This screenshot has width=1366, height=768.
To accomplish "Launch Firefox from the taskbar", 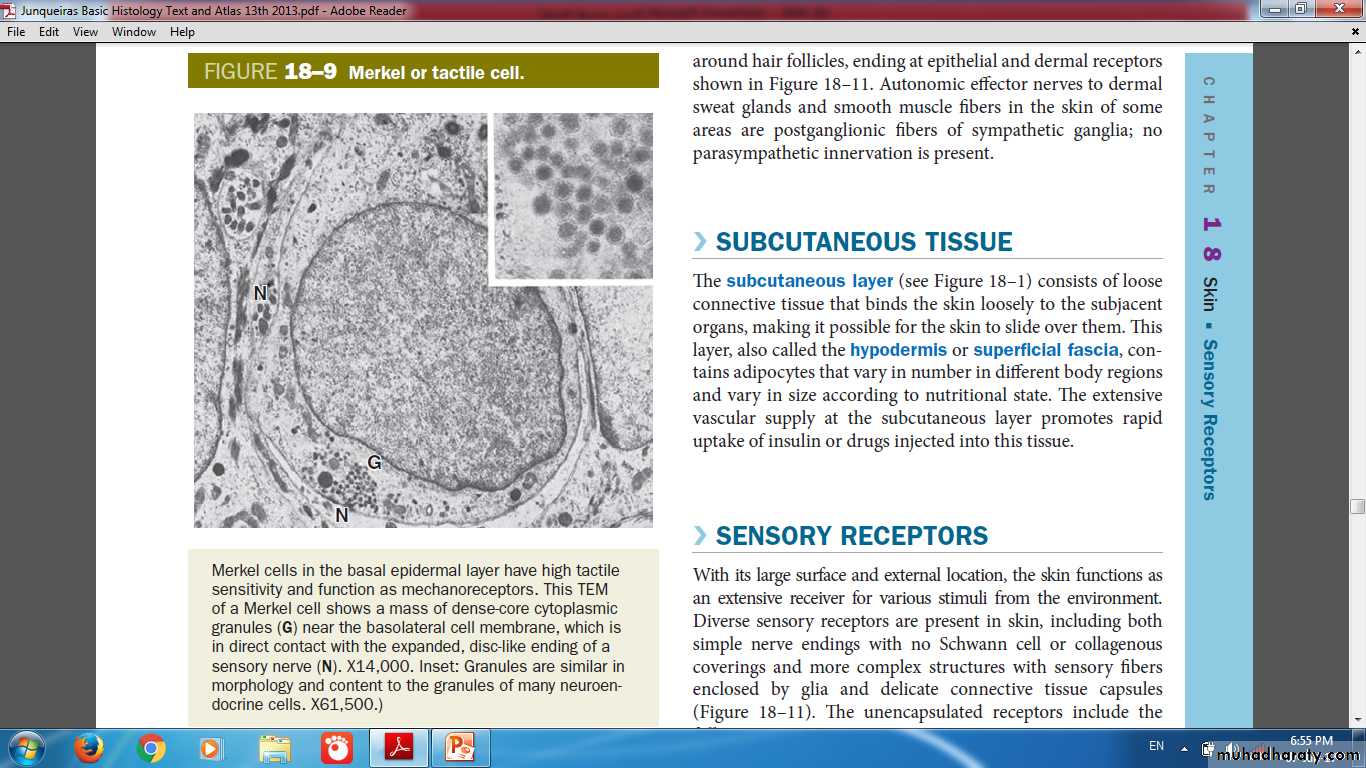I will (90, 748).
